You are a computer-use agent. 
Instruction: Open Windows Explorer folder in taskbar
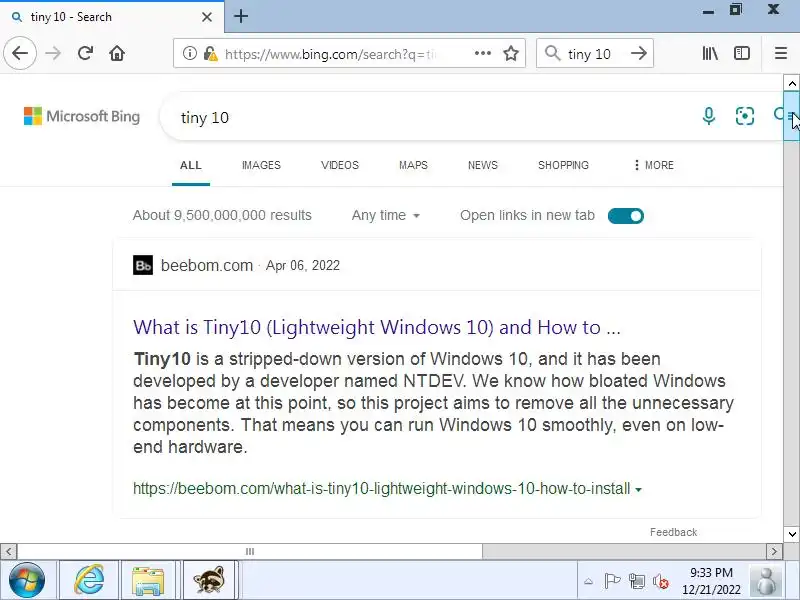[x=147, y=580]
